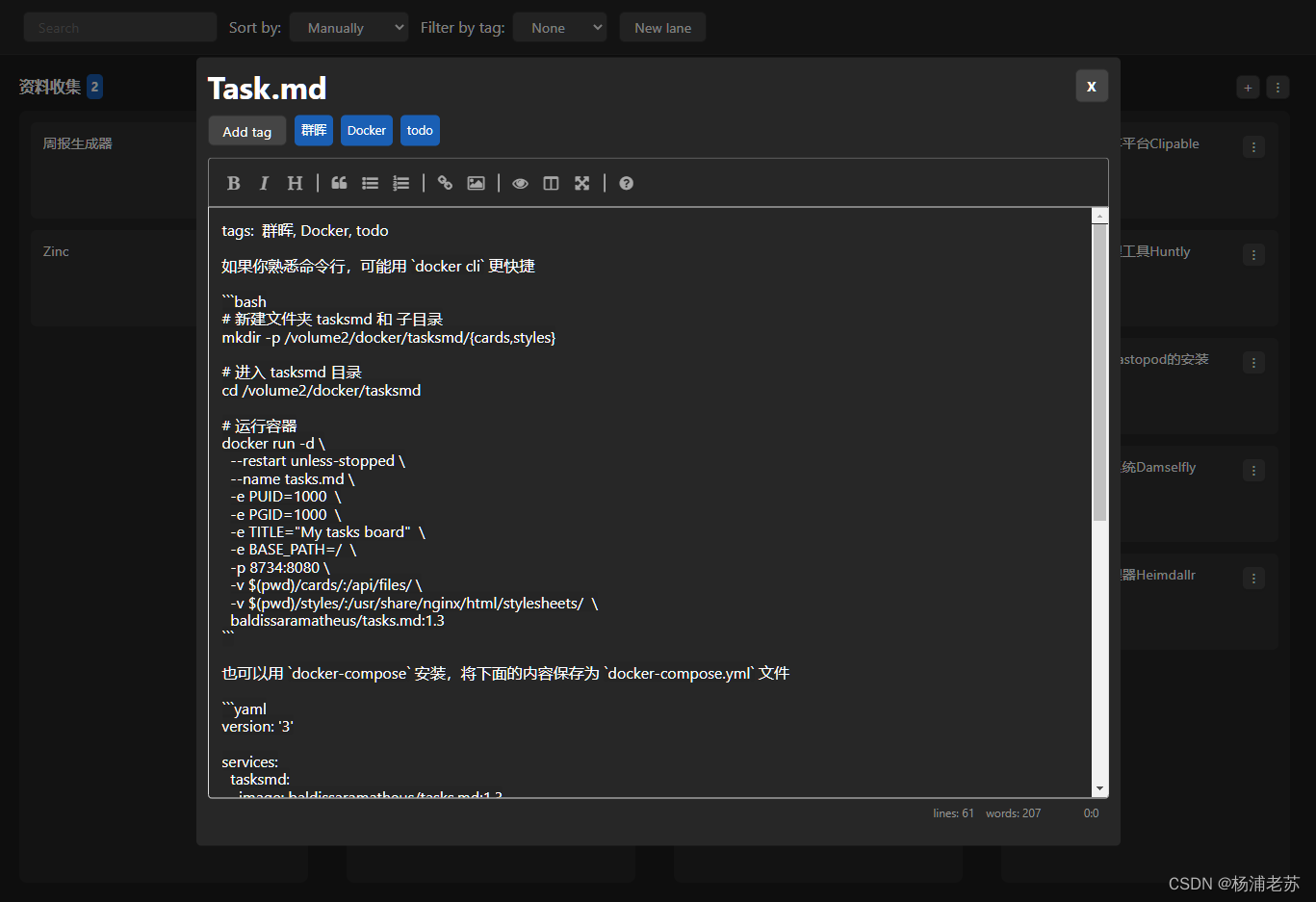Add a new tag to Task.md

[246, 130]
